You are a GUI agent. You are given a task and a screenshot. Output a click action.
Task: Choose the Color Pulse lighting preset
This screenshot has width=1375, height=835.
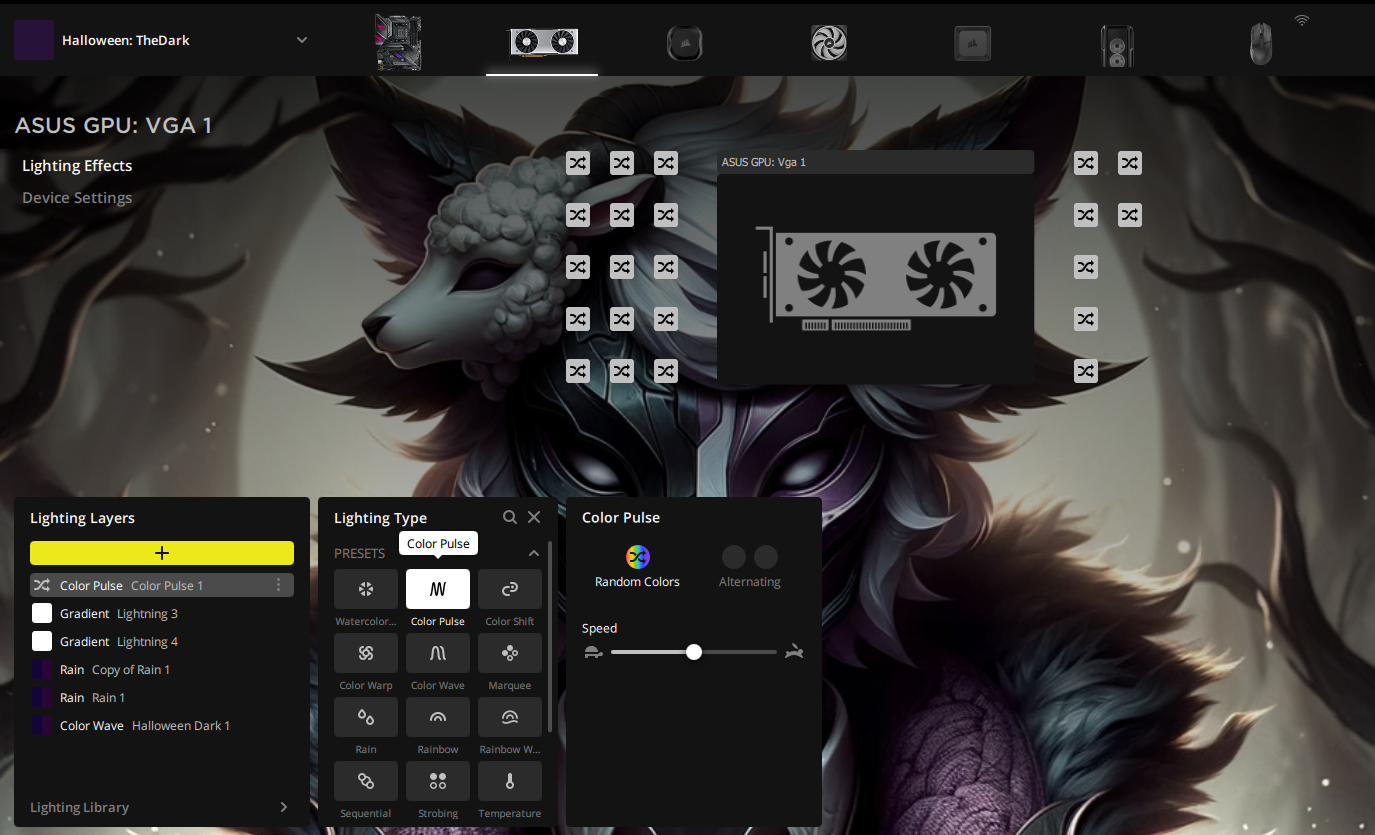click(x=438, y=589)
